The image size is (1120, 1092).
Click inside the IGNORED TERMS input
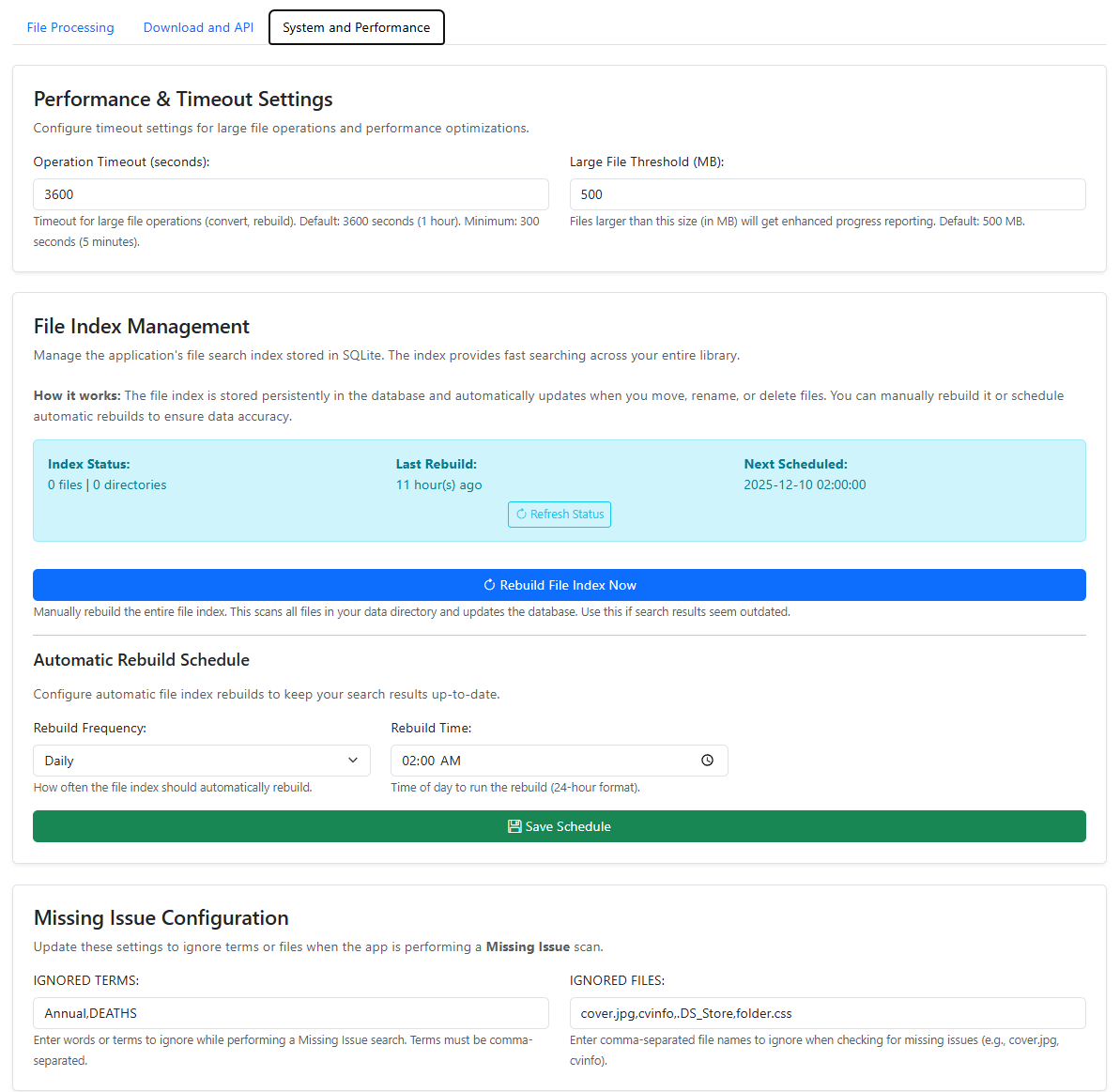click(x=291, y=1013)
